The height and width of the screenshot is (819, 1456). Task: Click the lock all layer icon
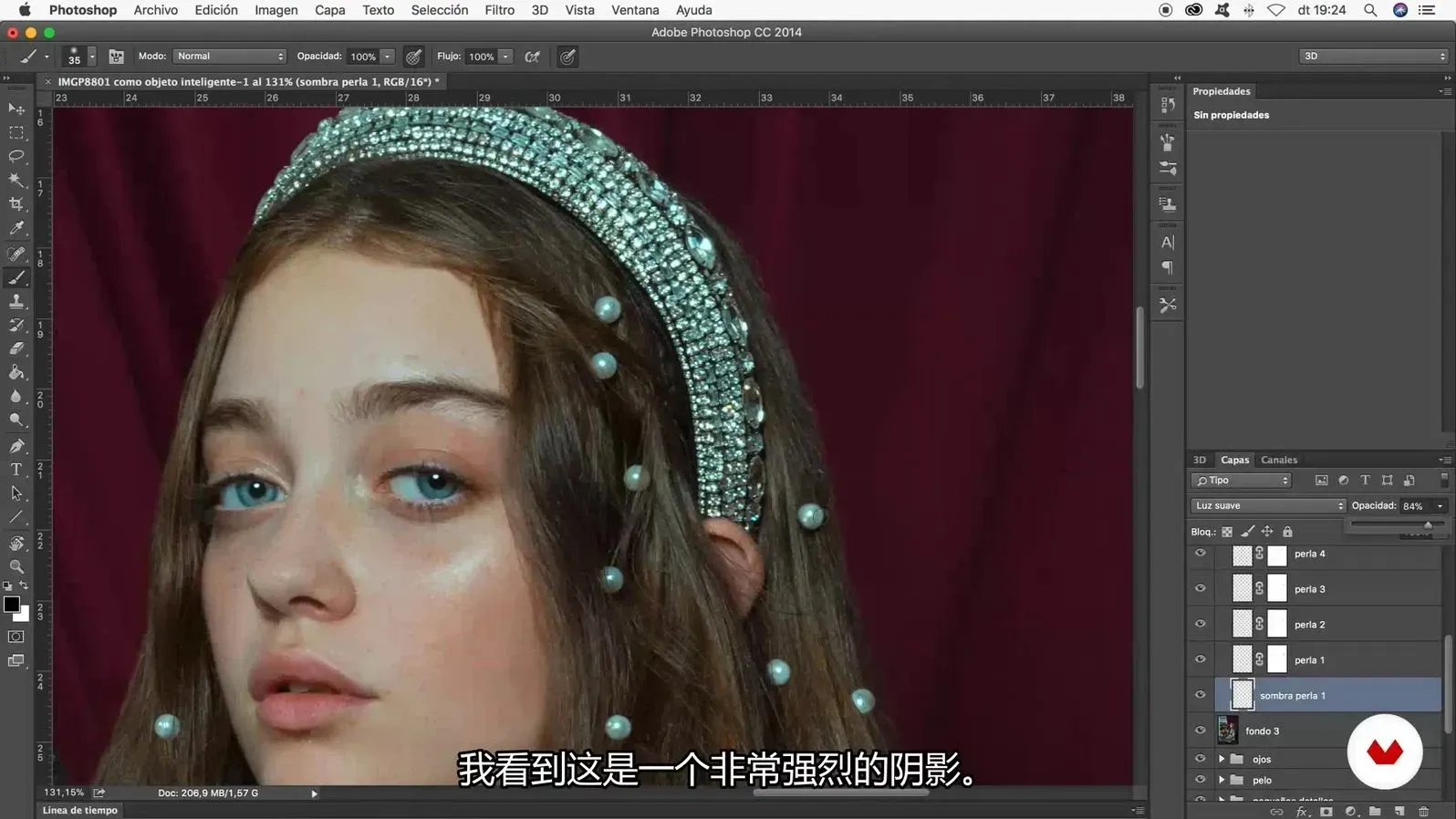click(x=1287, y=532)
